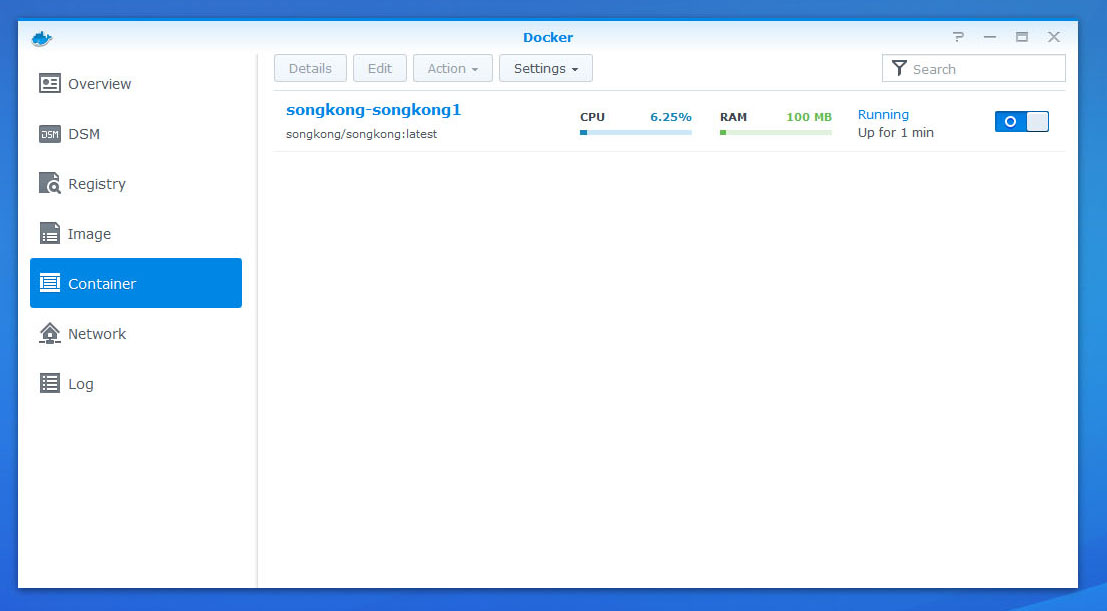The image size is (1107, 611).
Task: Click the Network house icon
Action: pos(49,333)
